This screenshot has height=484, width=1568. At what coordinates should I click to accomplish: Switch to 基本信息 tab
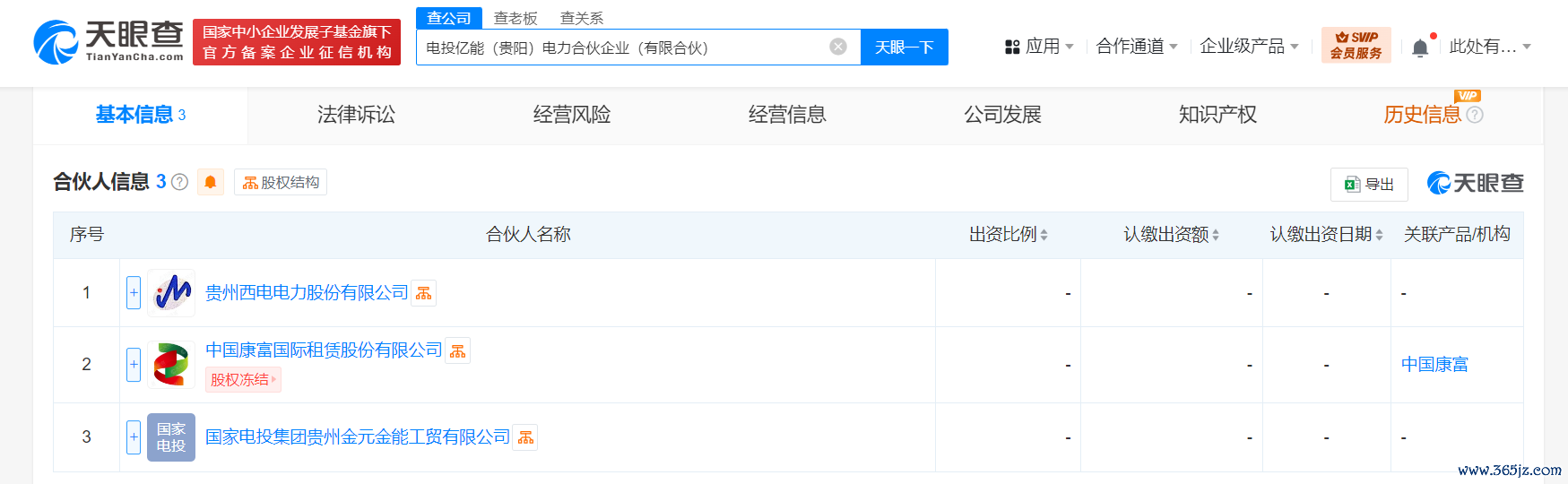click(141, 115)
